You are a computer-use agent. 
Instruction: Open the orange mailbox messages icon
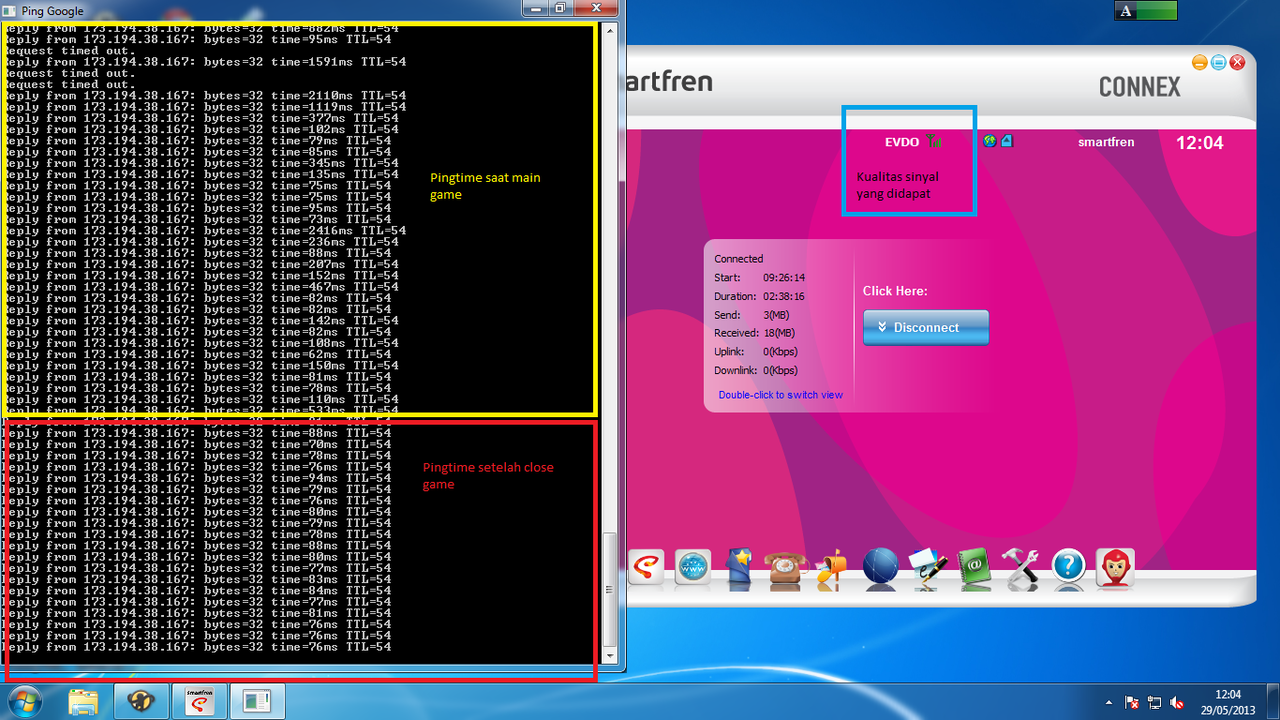click(x=832, y=567)
